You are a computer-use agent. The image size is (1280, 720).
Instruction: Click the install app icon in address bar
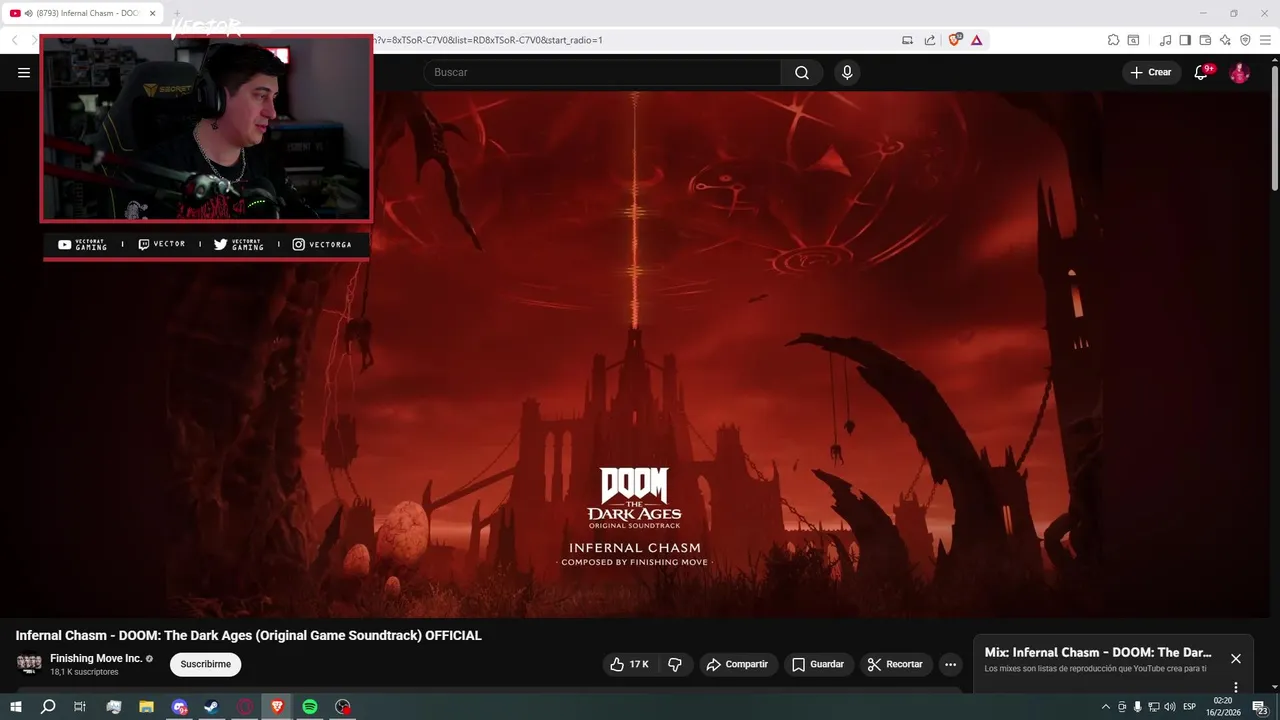(x=908, y=40)
